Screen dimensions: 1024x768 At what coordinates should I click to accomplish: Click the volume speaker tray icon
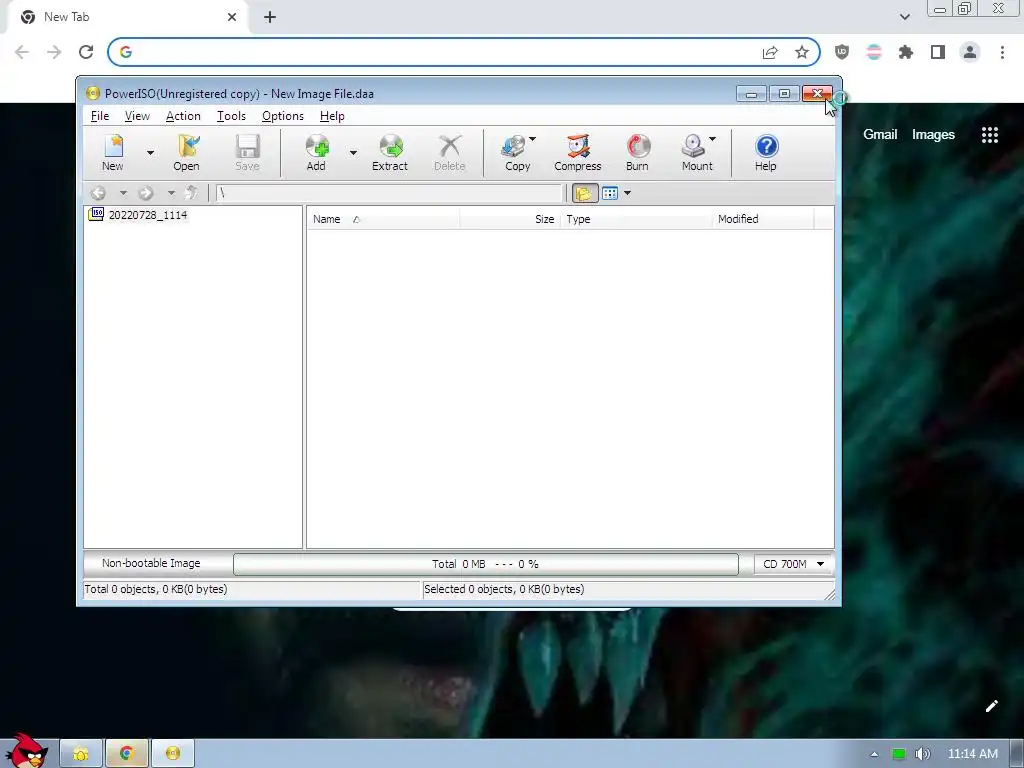pos(922,754)
